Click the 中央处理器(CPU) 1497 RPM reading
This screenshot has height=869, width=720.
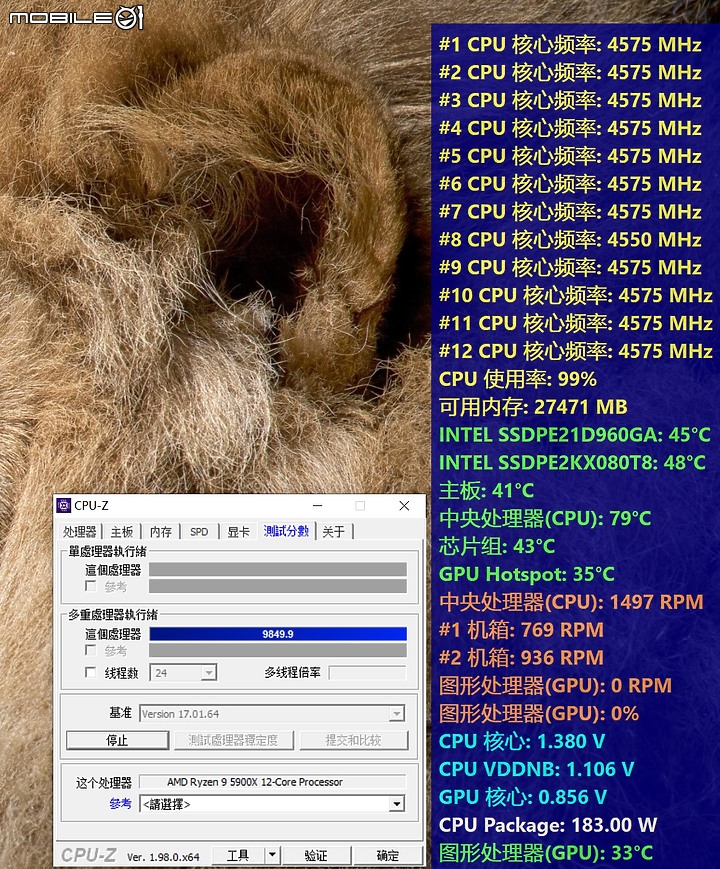pyautogui.click(x=571, y=602)
